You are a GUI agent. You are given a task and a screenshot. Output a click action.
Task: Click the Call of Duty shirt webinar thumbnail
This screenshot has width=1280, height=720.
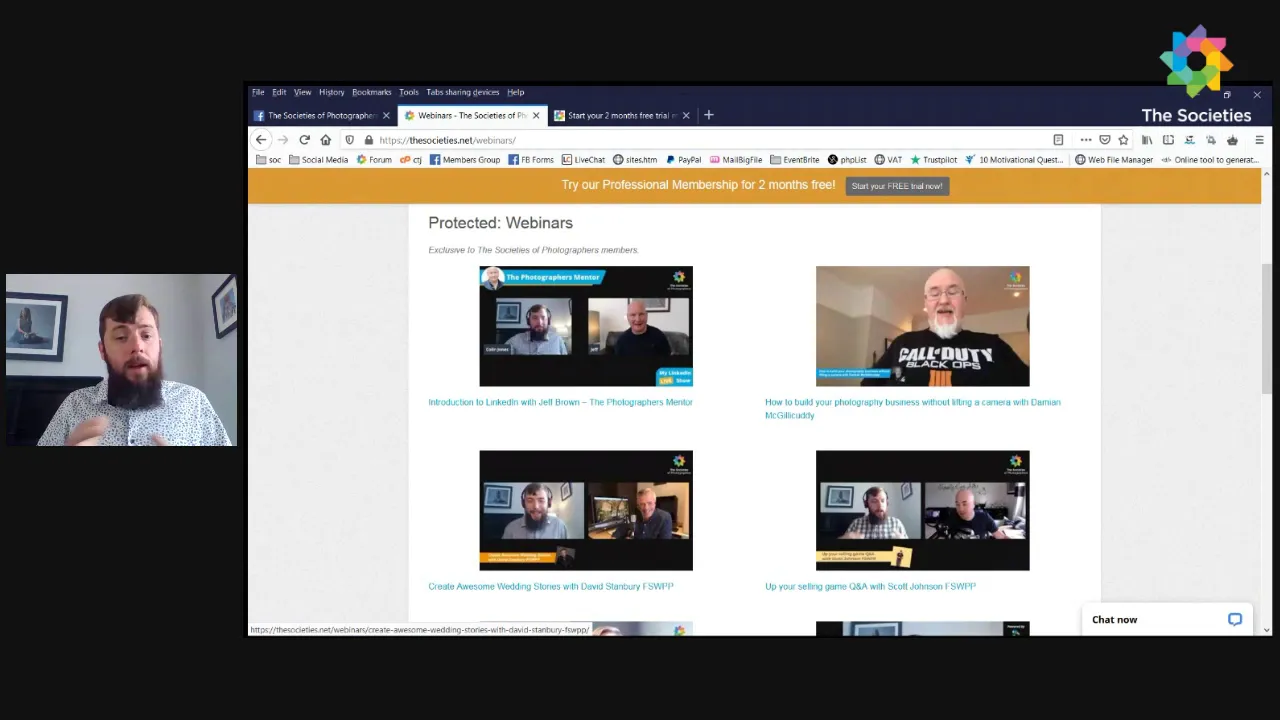coord(922,326)
